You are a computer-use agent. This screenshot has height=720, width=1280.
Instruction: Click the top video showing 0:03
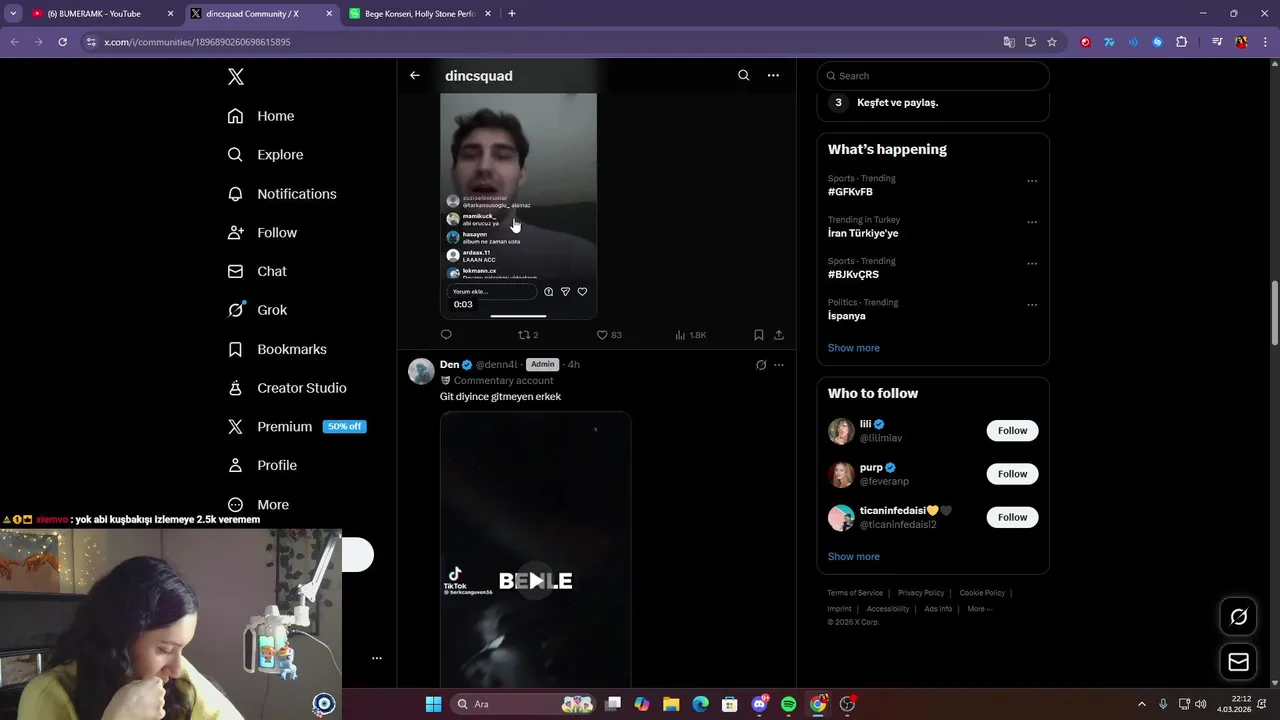[x=518, y=205]
